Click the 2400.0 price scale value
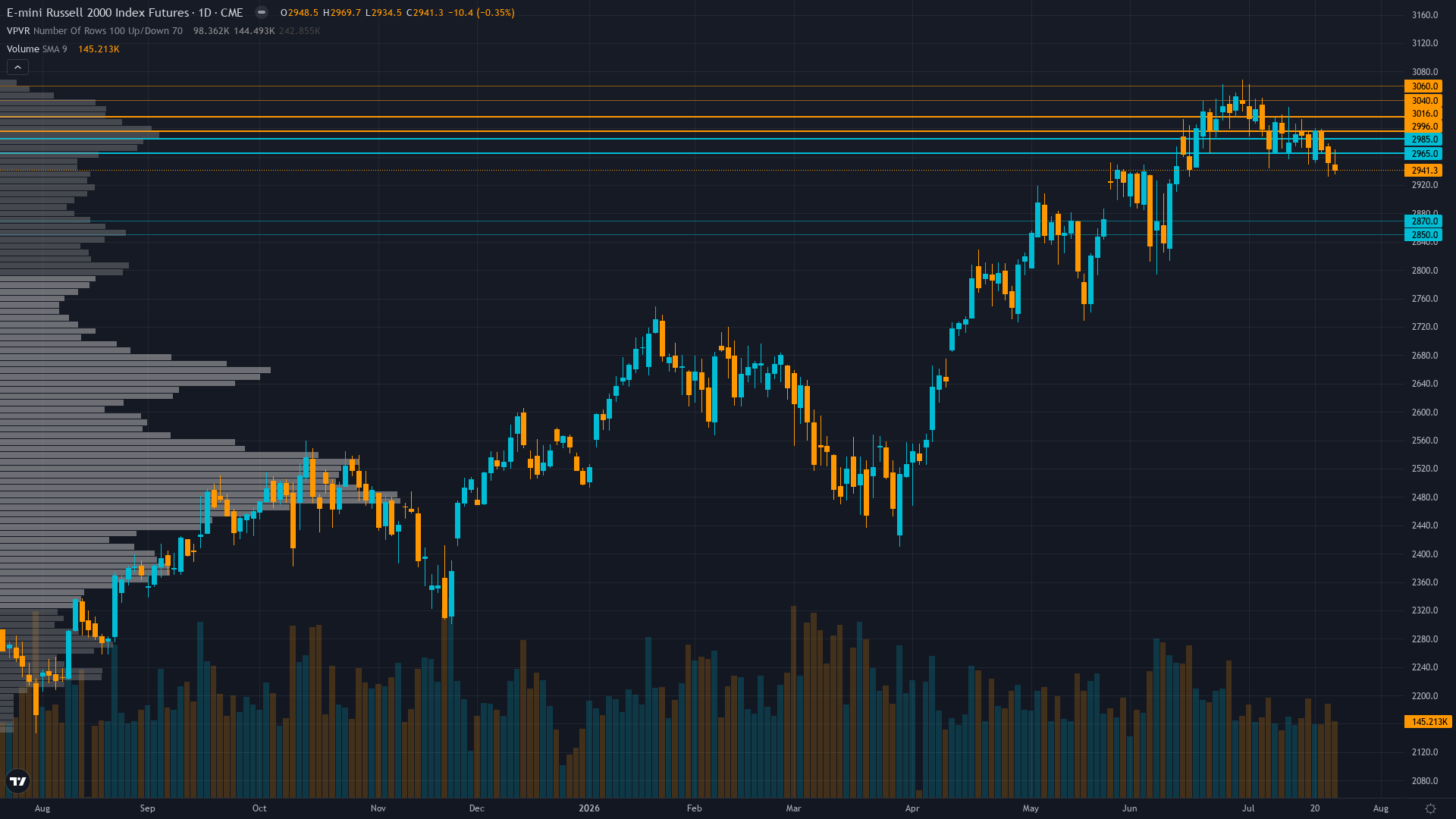The height and width of the screenshot is (819, 1456). pyautogui.click(x=1425, y=554)
